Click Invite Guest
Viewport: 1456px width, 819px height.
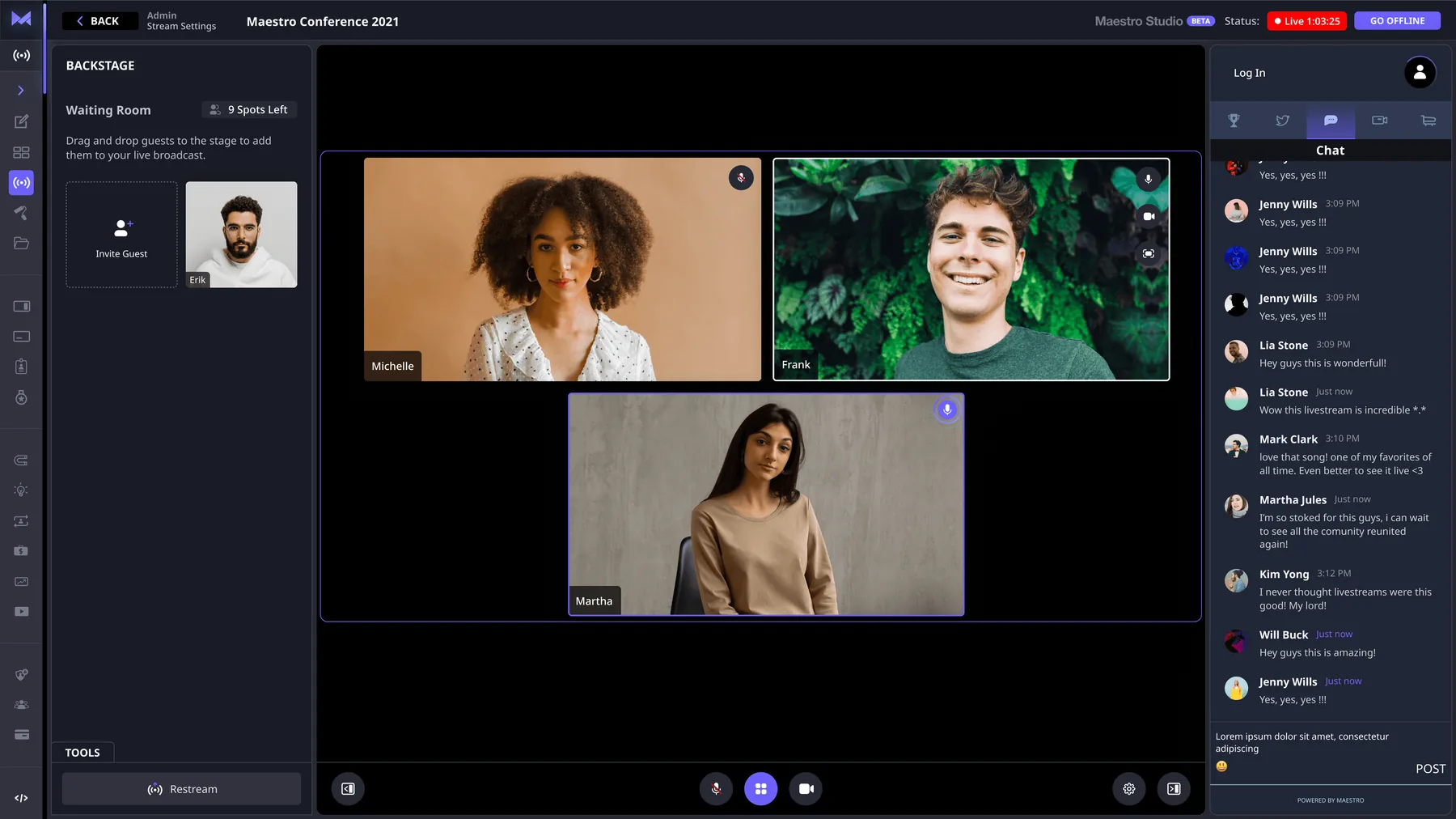pyautogui.click(x=121, y=235)
